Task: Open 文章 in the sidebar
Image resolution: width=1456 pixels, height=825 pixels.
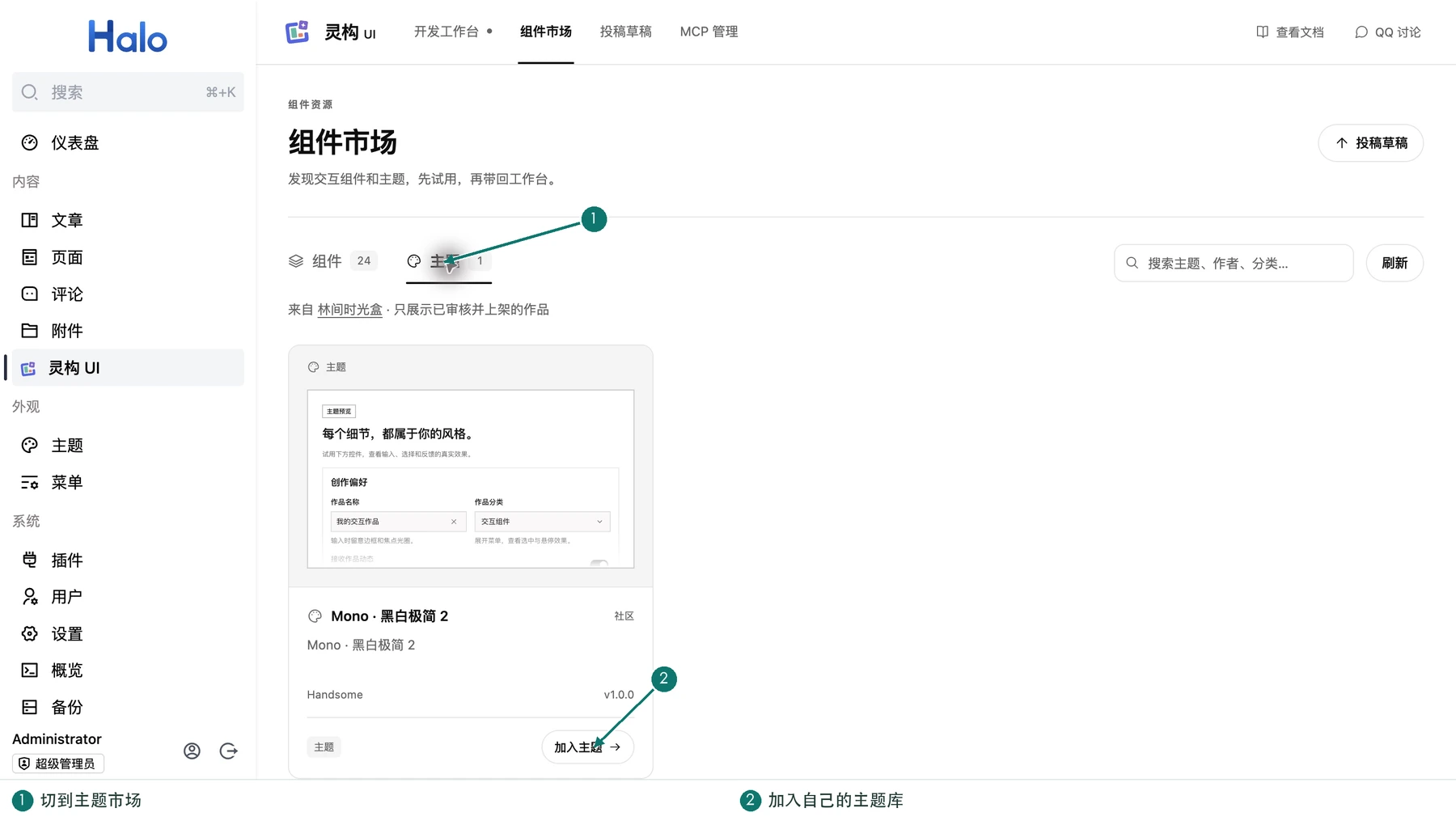Action: 128,221
